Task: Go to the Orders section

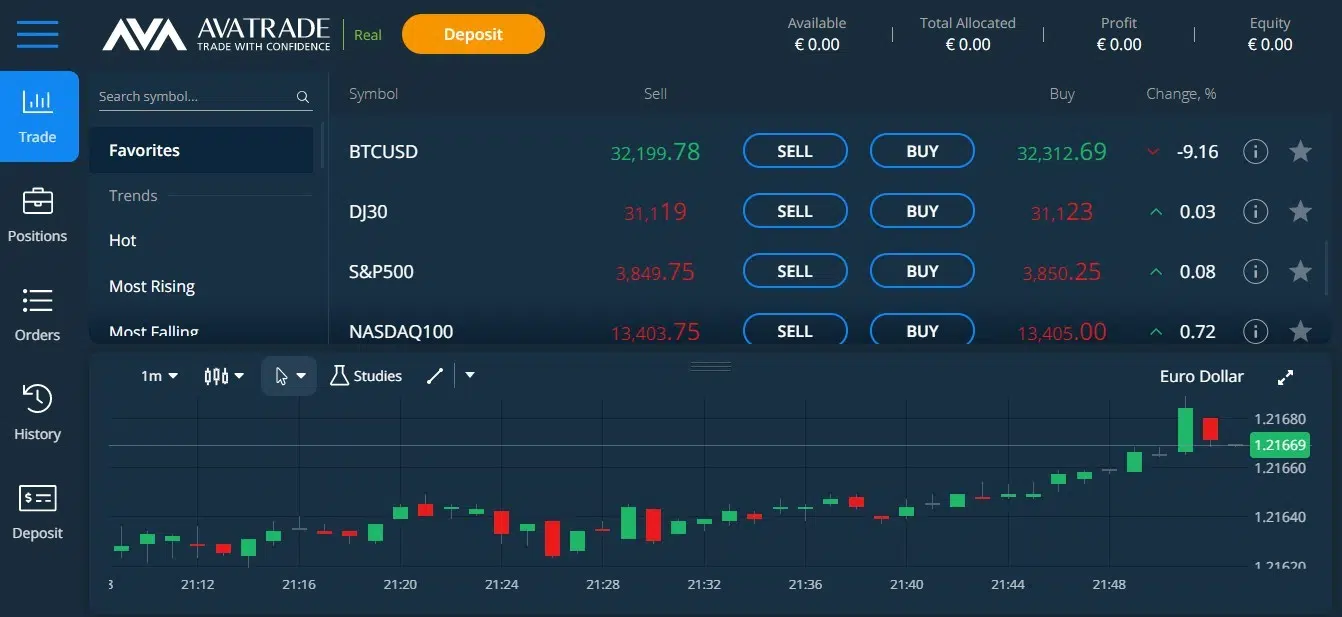Action: pos(38,314)
